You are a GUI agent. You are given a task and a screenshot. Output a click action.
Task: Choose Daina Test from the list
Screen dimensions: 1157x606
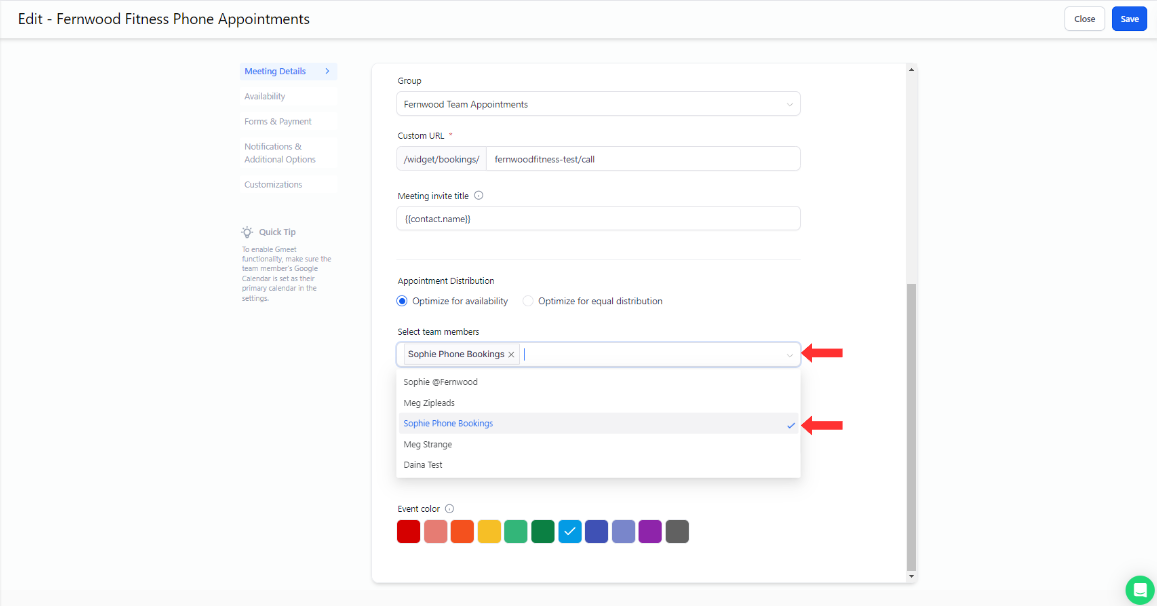[598, 465]
